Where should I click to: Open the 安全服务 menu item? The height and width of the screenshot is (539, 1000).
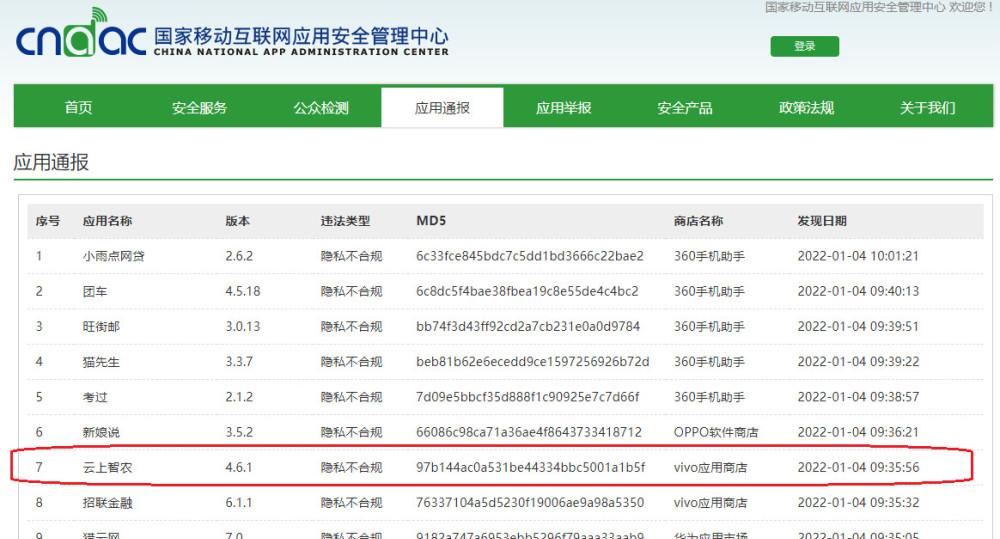click(199, 107)
